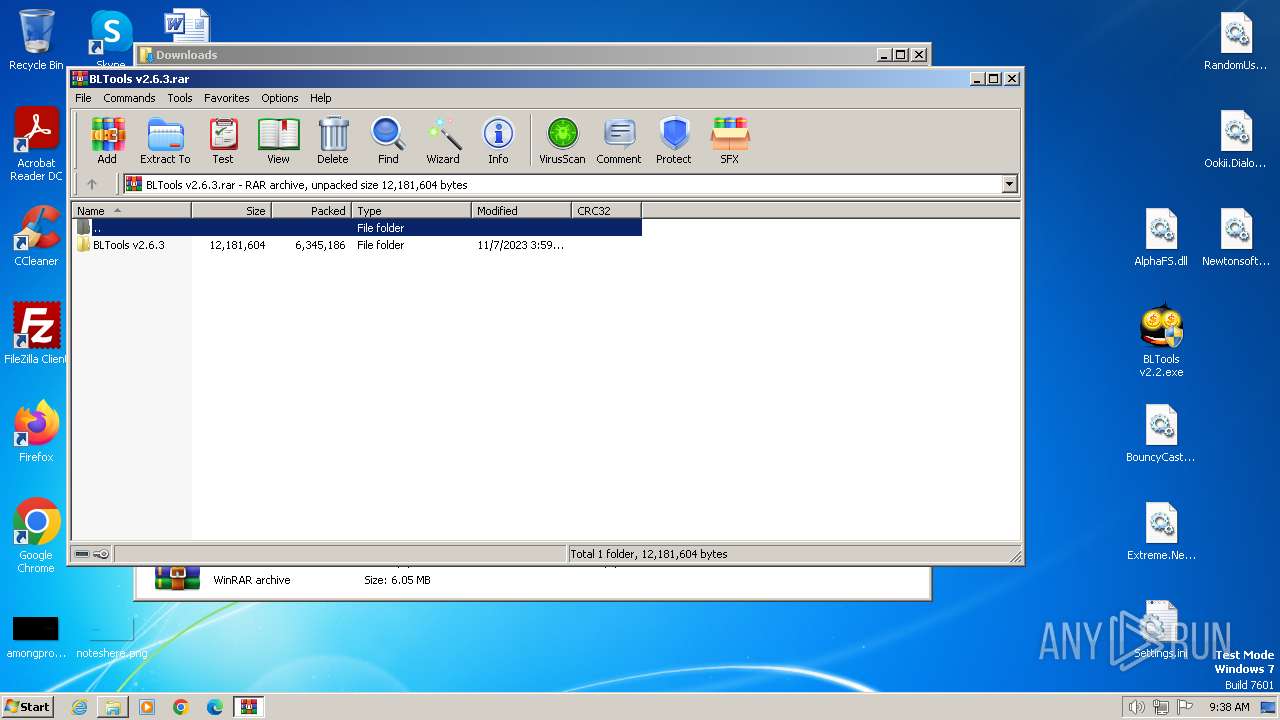This screenshot has height=720, width=1280.
Task: Go up one level with arrow button
Action: pyautogui.click(x=92, y=184)
